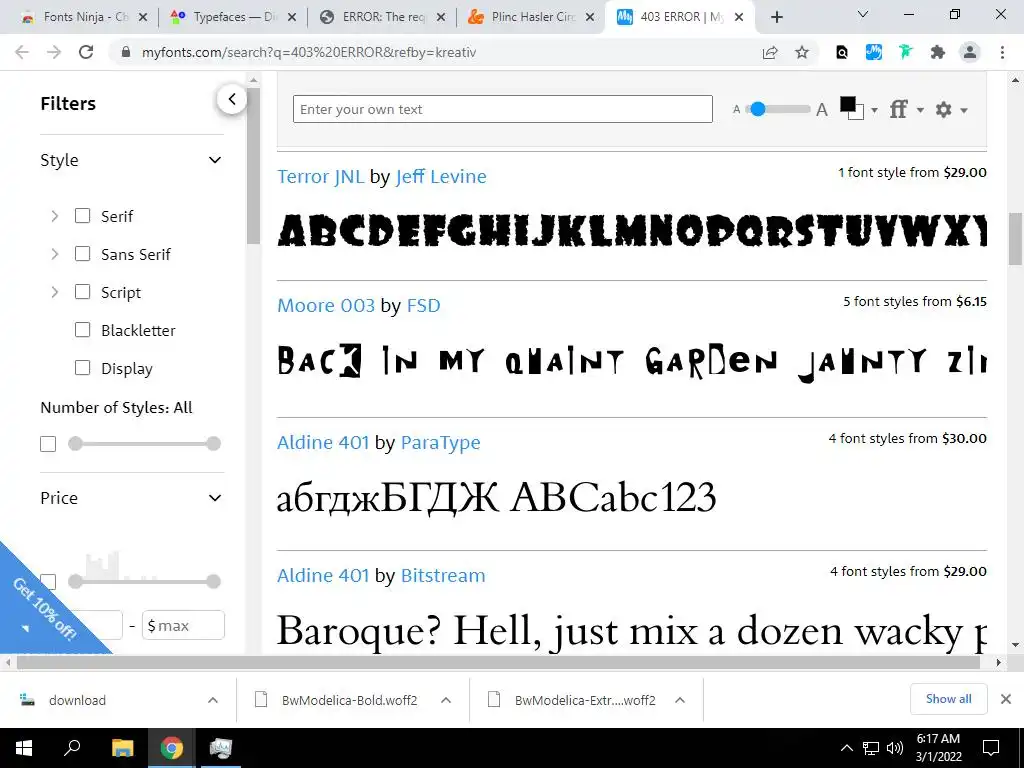Collapse the Price filter section
The image size is (1024, 768).
pyautogui.click(x=215, y=498)
